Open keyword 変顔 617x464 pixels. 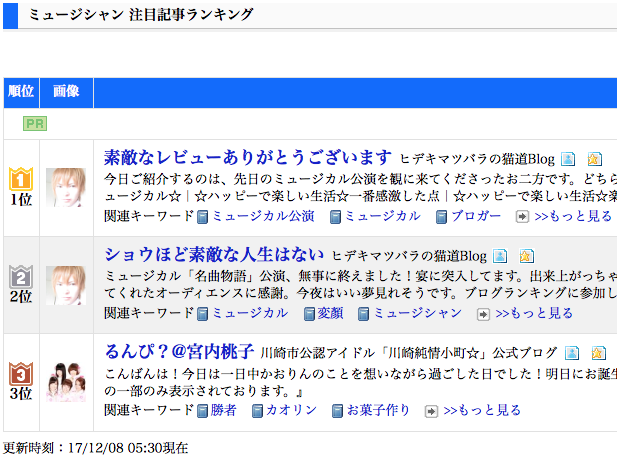coord(330,313)
